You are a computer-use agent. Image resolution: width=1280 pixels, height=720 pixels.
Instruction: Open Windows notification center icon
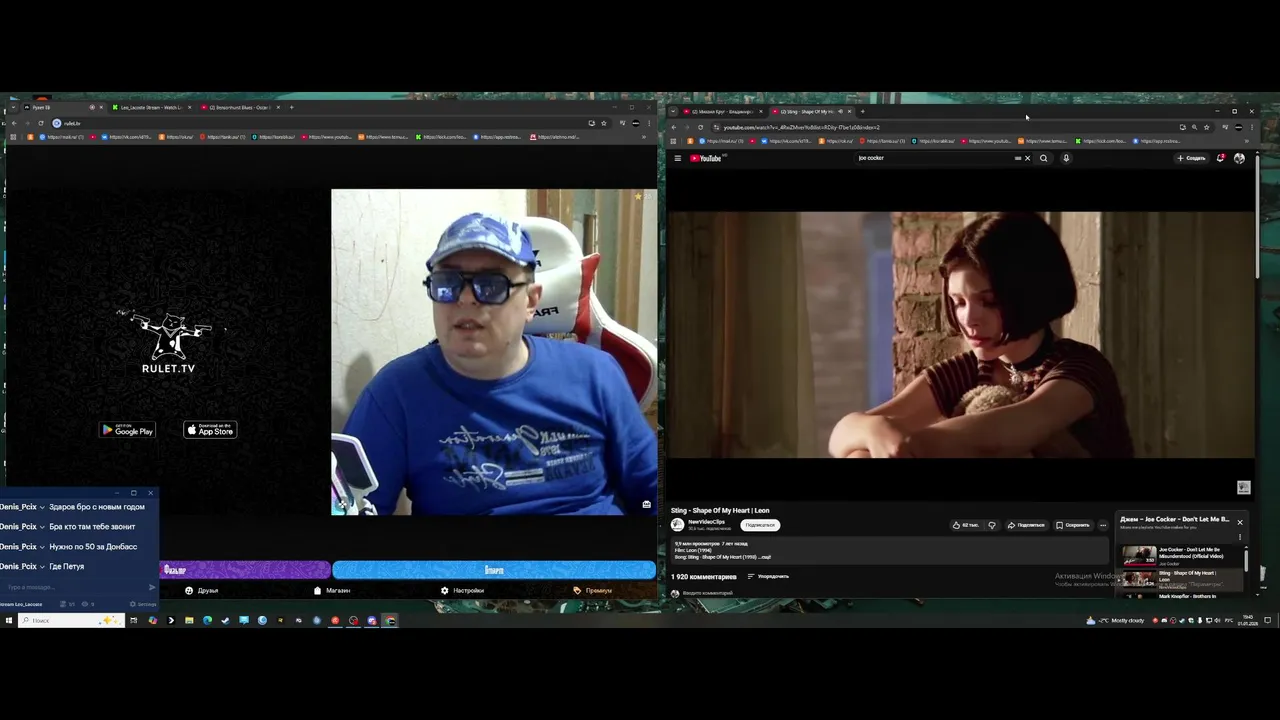tap(1267, 620)
